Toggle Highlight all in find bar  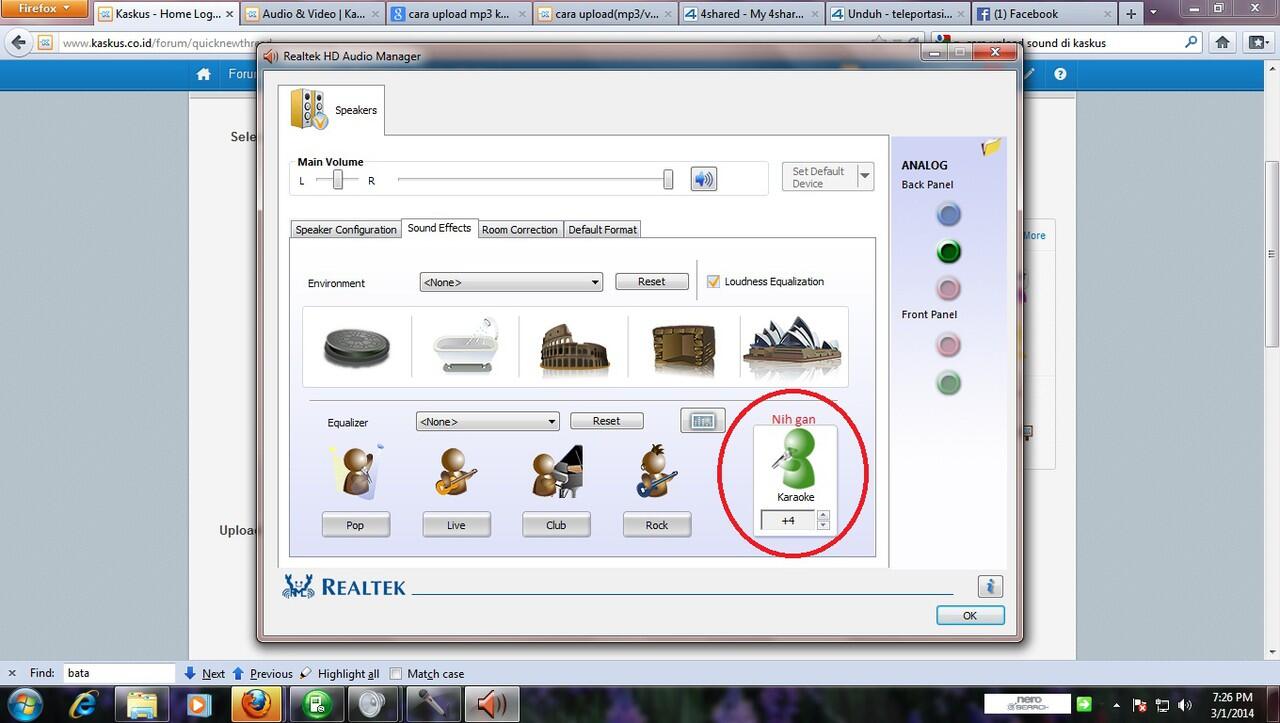pos(339,674)
